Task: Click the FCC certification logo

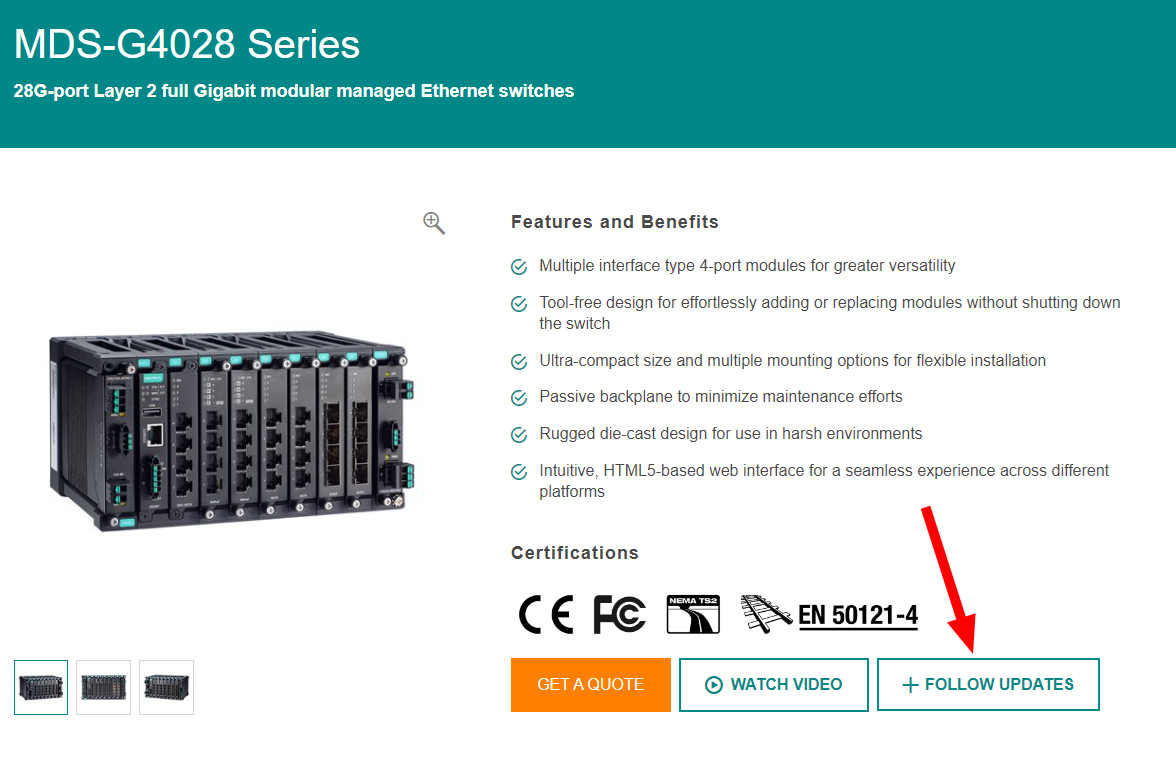Action: tap(620, 615)
